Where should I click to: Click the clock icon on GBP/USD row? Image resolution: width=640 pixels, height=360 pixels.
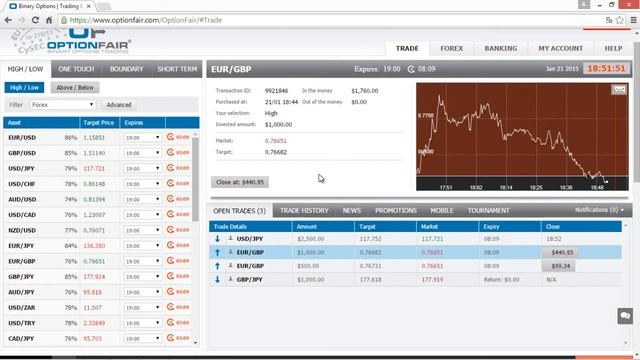(x=171, y=153)
